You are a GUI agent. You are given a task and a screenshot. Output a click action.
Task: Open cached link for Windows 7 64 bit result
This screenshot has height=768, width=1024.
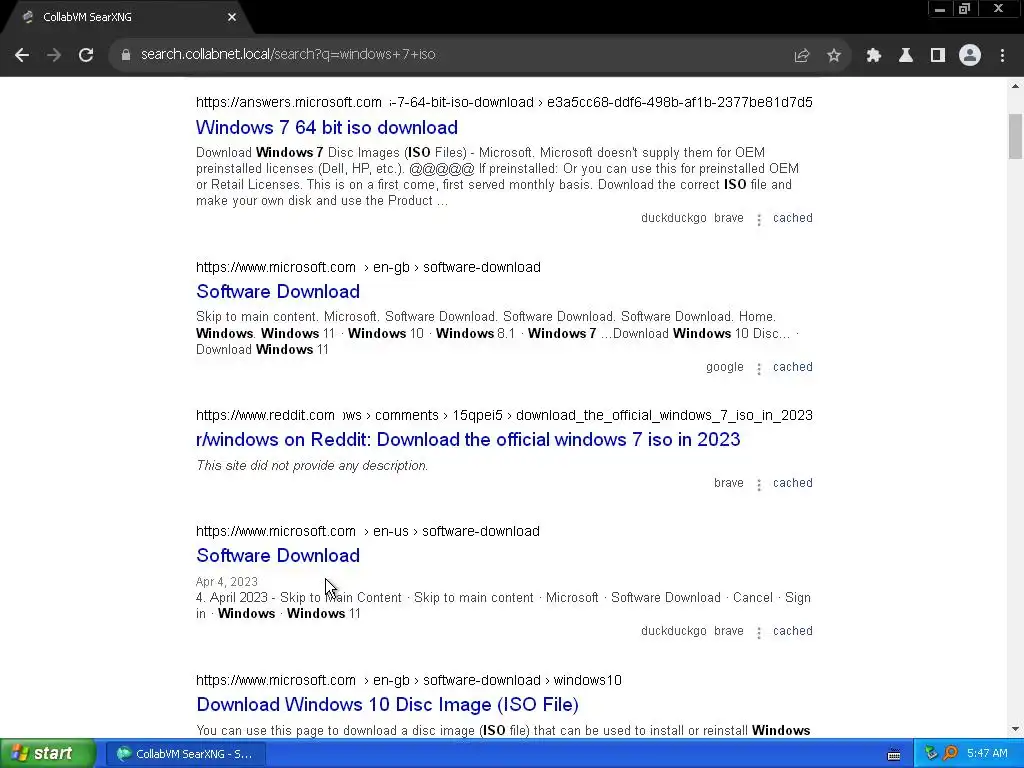point(793,218)
